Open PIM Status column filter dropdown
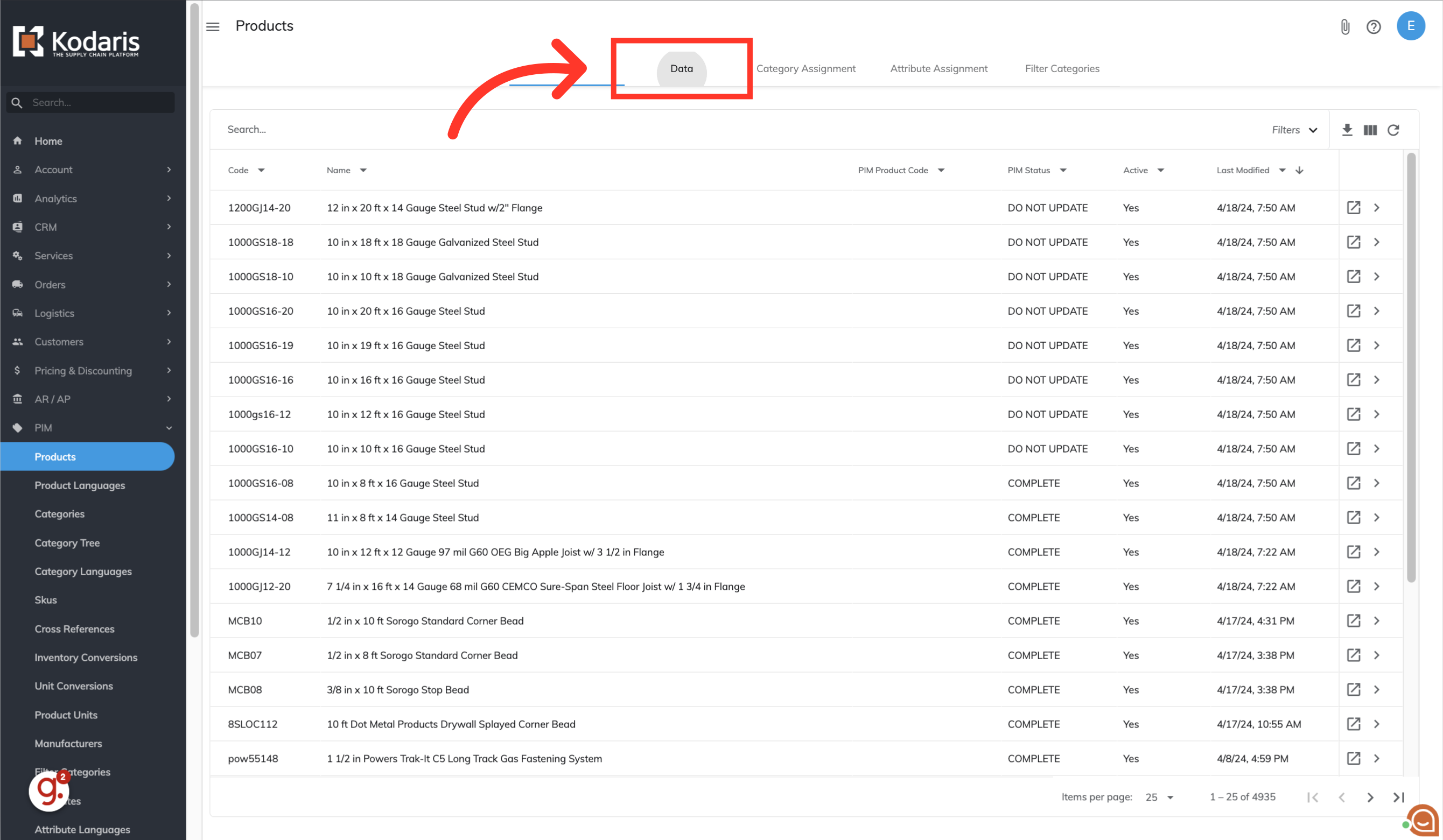Image resolution: width=1443 pixels, height=840 pixels. 1063,171
